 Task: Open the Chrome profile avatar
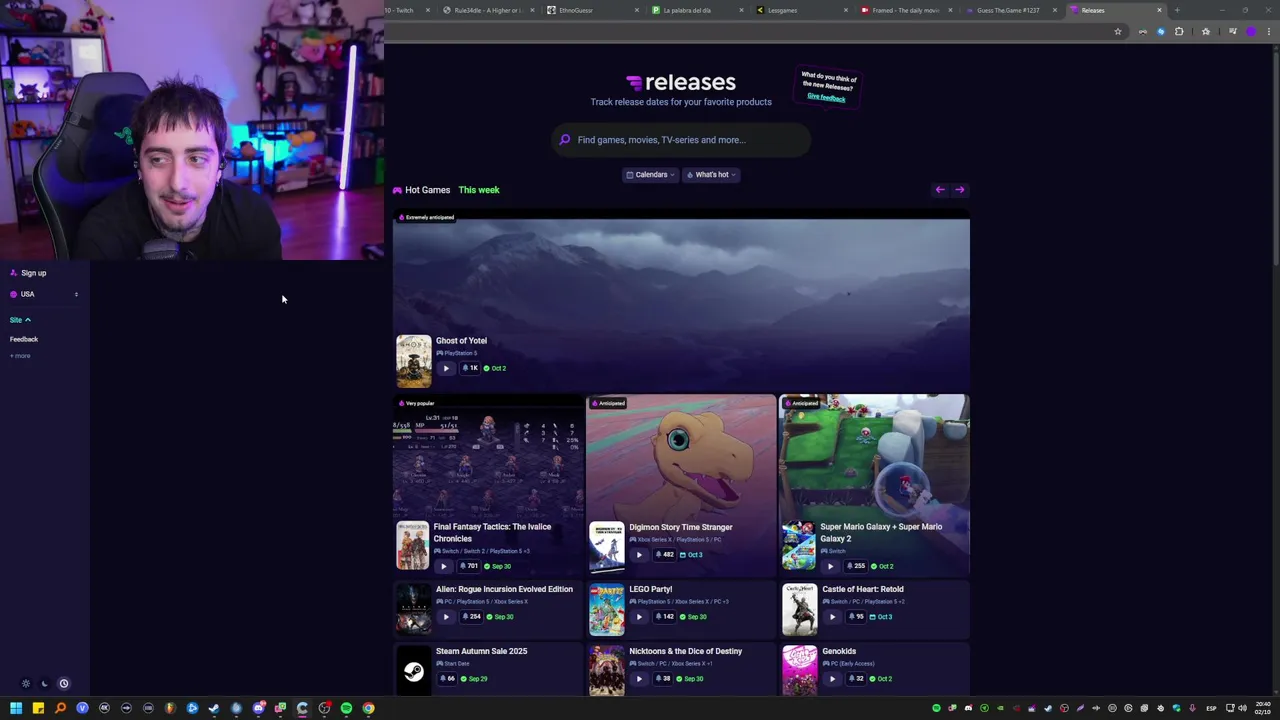1250,32
